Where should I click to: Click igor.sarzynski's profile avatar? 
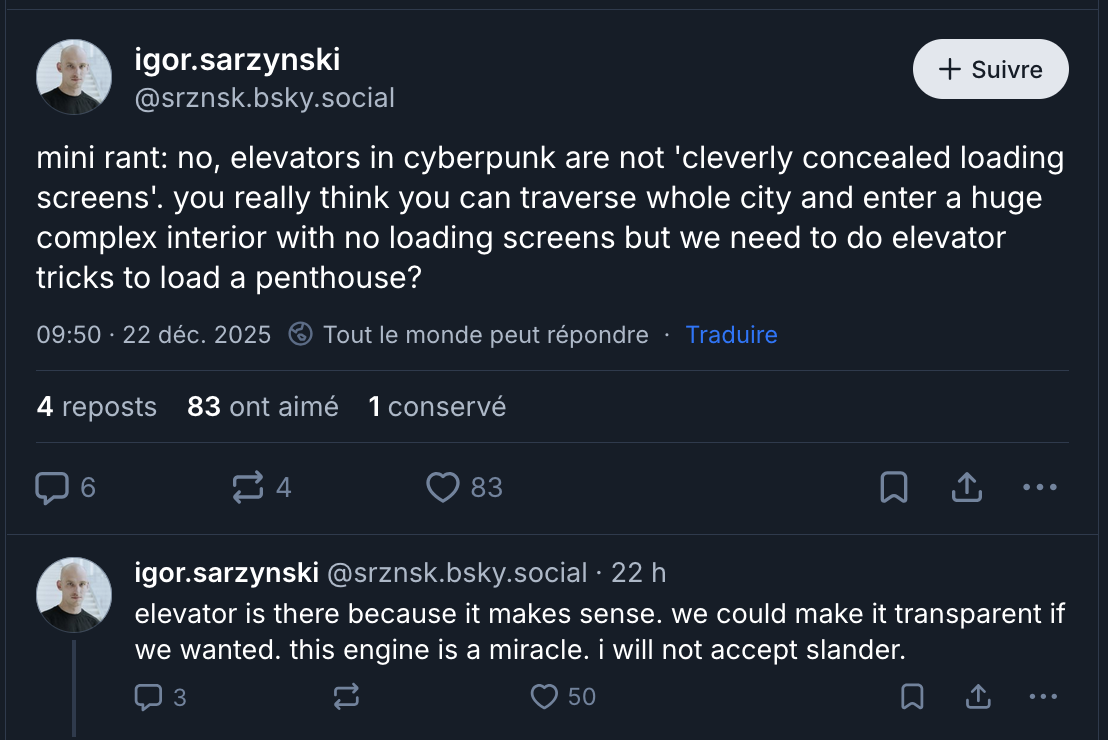click(x=74, y=76)
